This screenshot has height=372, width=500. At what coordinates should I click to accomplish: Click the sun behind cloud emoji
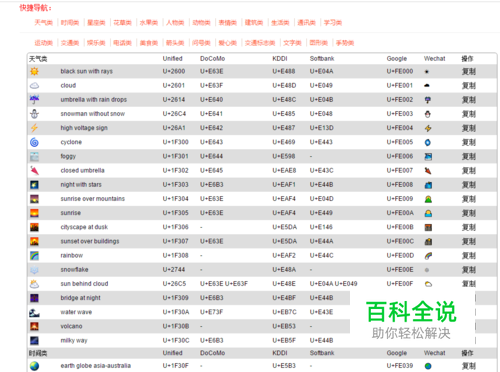(34, 284)
